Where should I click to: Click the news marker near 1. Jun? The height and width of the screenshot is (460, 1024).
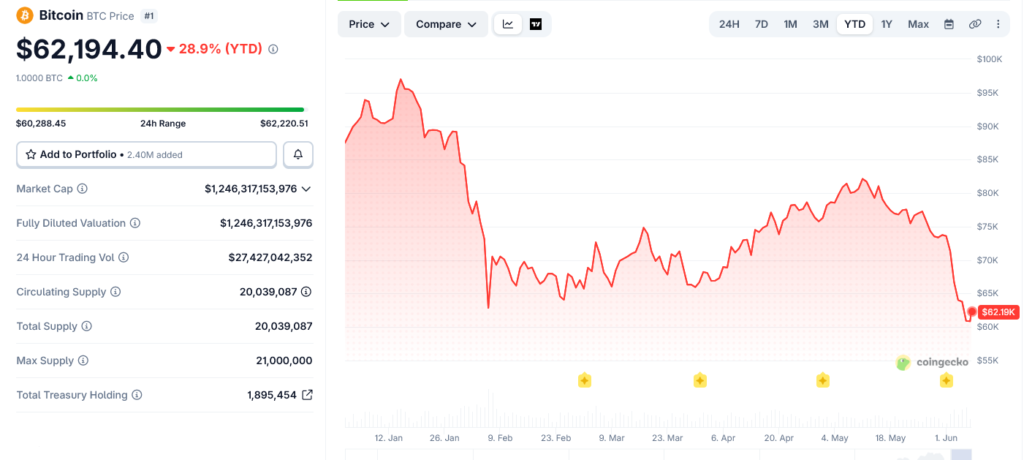coord(946,380)
